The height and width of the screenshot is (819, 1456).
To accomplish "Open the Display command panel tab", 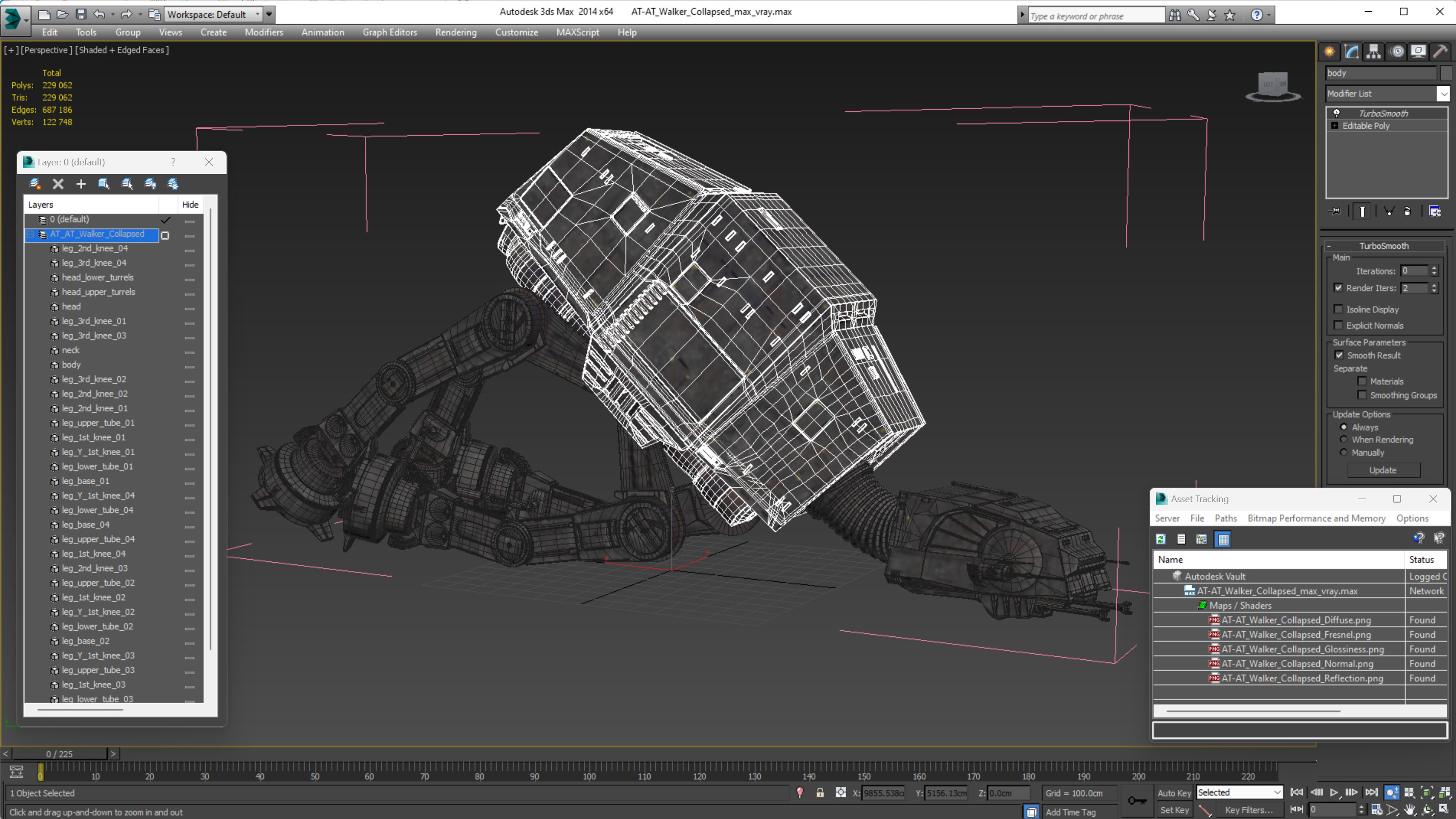I will click(x=1419, y=52).
